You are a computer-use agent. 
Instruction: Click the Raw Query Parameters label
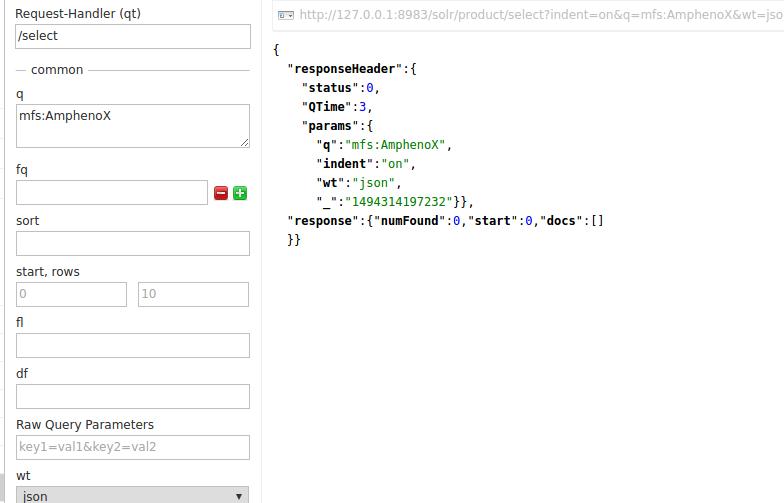(85, 424)
